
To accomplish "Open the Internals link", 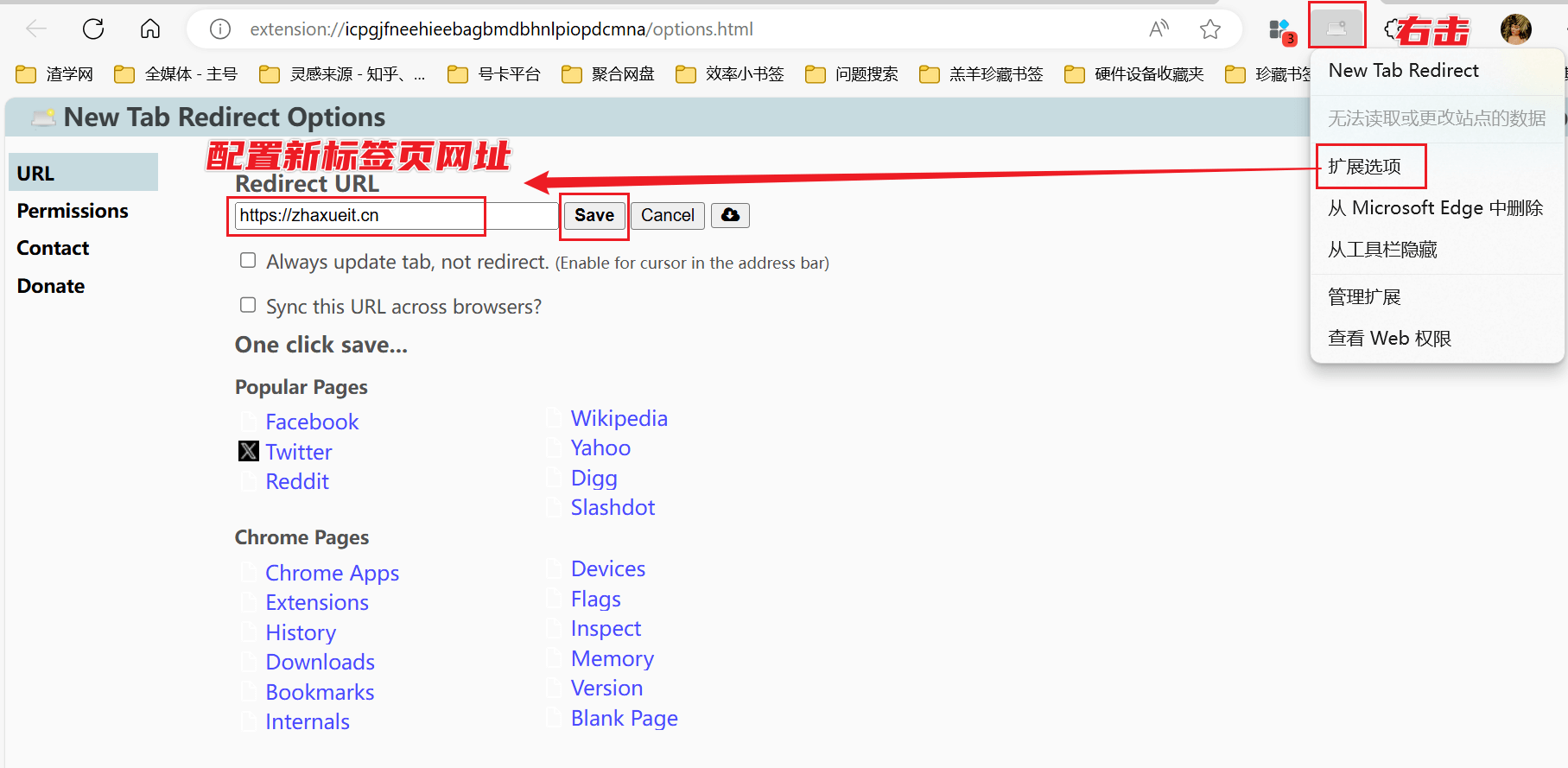I will coord(308,721).
